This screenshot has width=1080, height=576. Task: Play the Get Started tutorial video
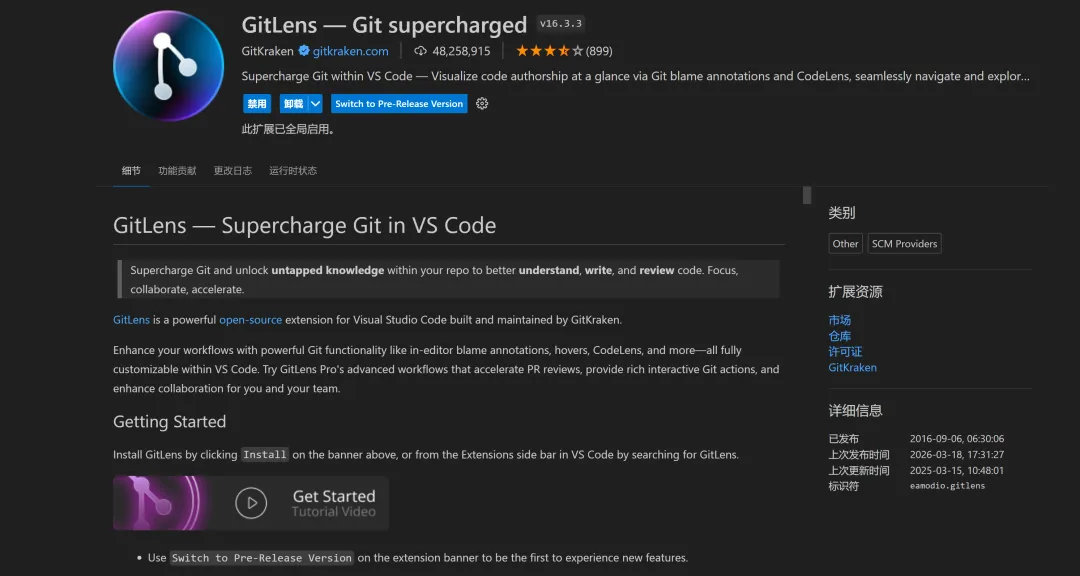point(251,502)
